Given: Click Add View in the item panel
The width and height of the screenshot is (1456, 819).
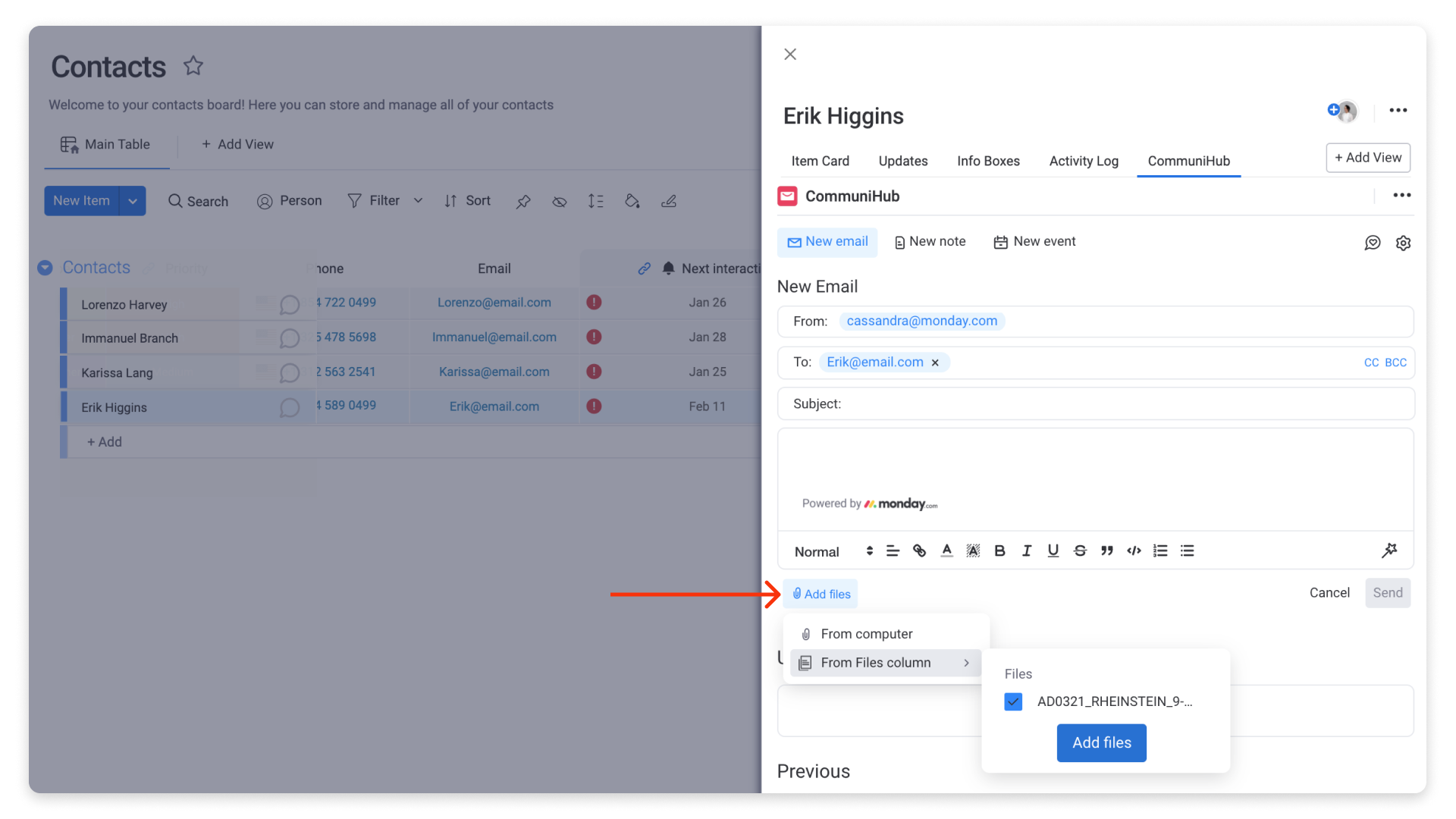Looking at the screenshot, I should pyautogui.click(x=1368, y=158).
